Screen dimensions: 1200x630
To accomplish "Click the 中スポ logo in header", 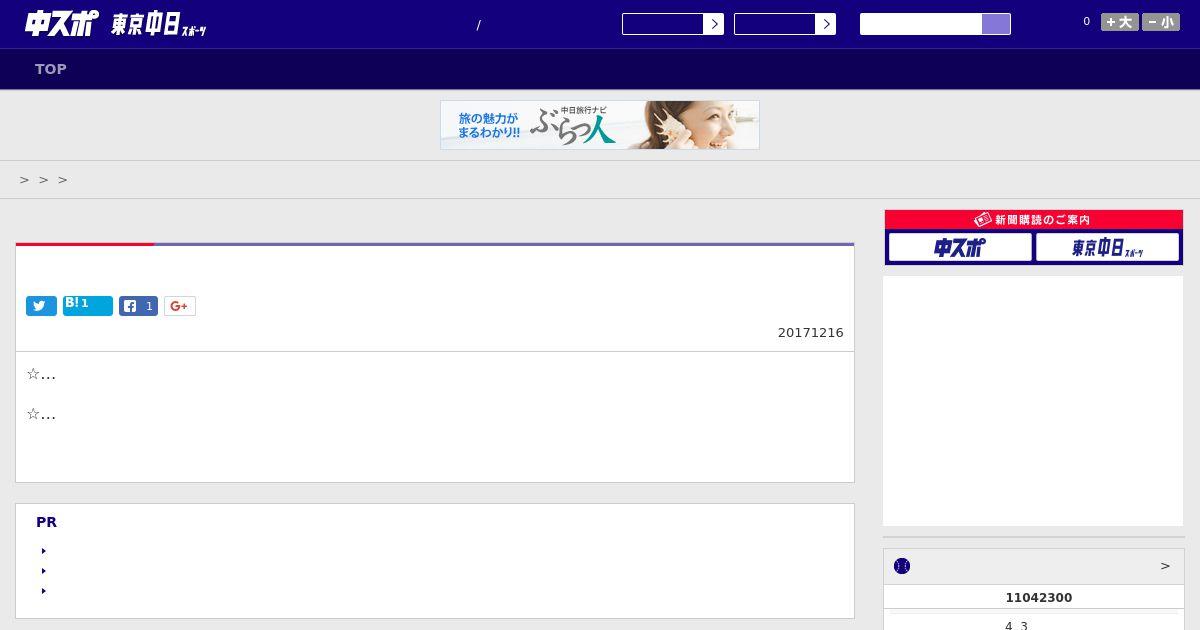I will pos(62,23).
